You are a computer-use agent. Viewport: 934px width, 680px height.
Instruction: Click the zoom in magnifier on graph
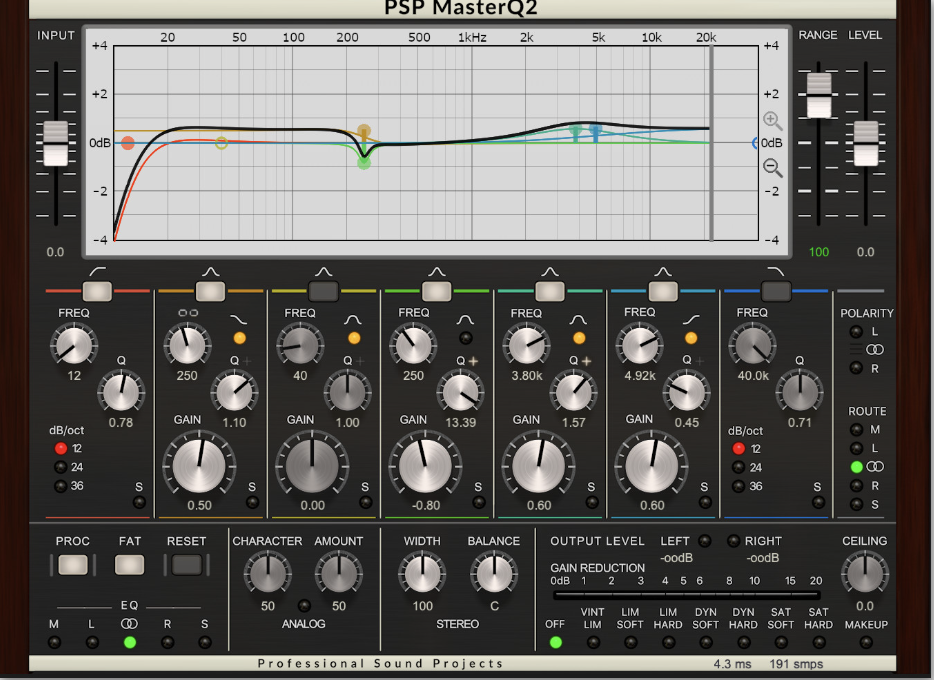[773, 121]
